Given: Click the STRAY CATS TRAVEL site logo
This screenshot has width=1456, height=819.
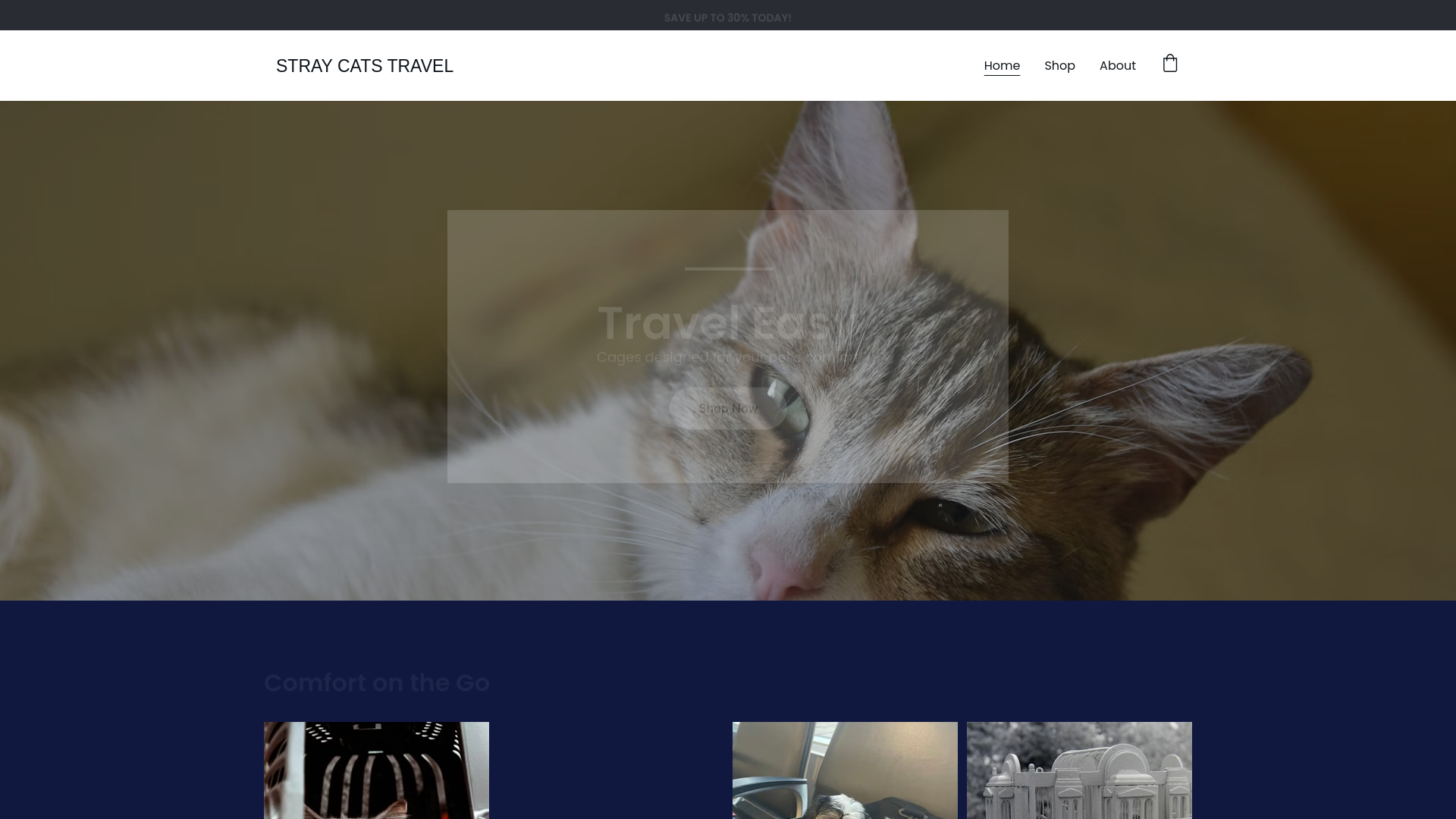Looking at the screenshot, I should click(365, 66).
